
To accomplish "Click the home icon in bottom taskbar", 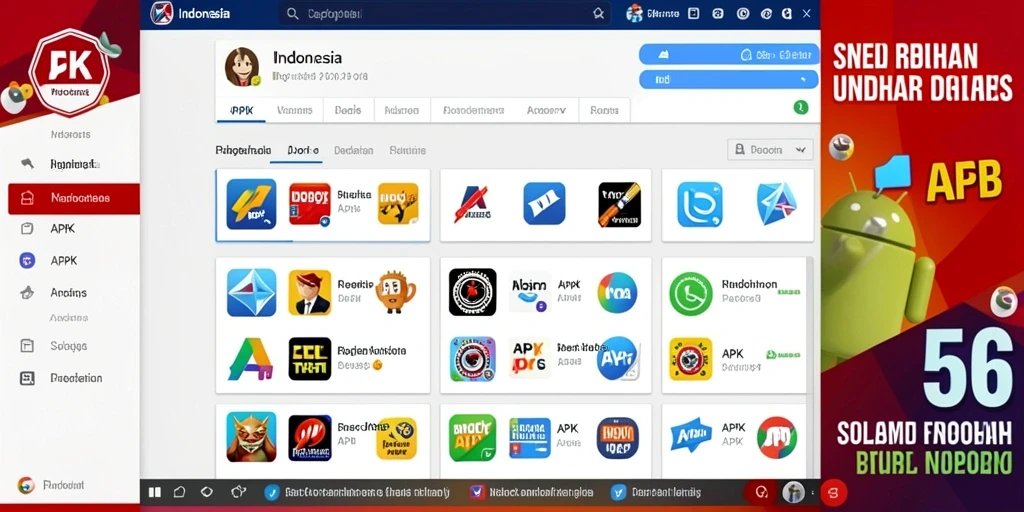I will (180, 492).
